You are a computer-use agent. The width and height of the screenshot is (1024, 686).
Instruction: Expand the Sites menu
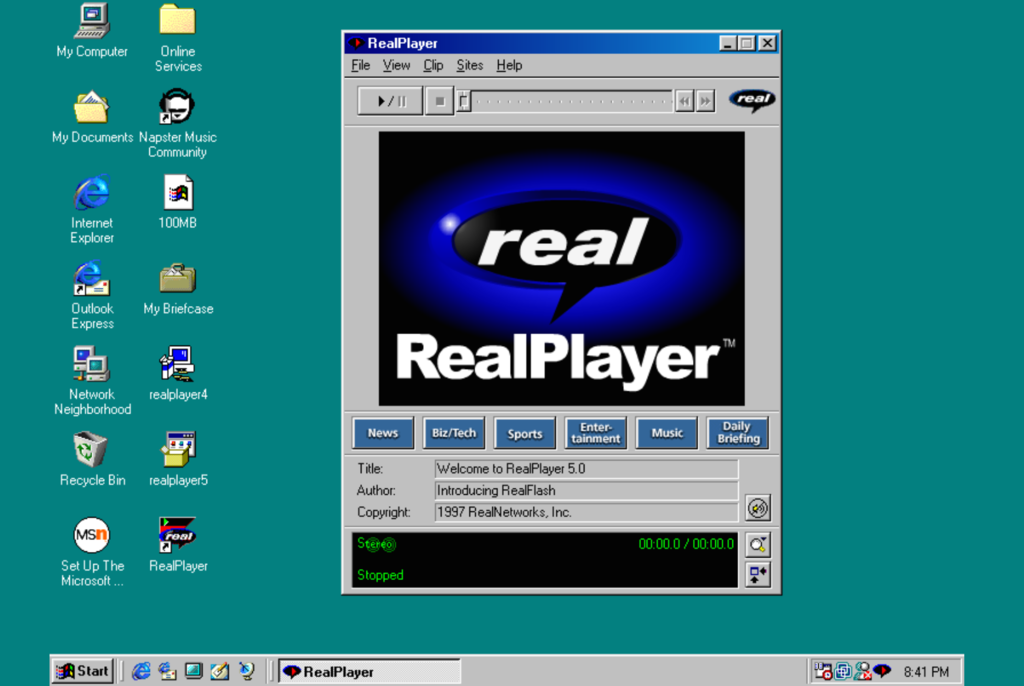coord(469,65)
